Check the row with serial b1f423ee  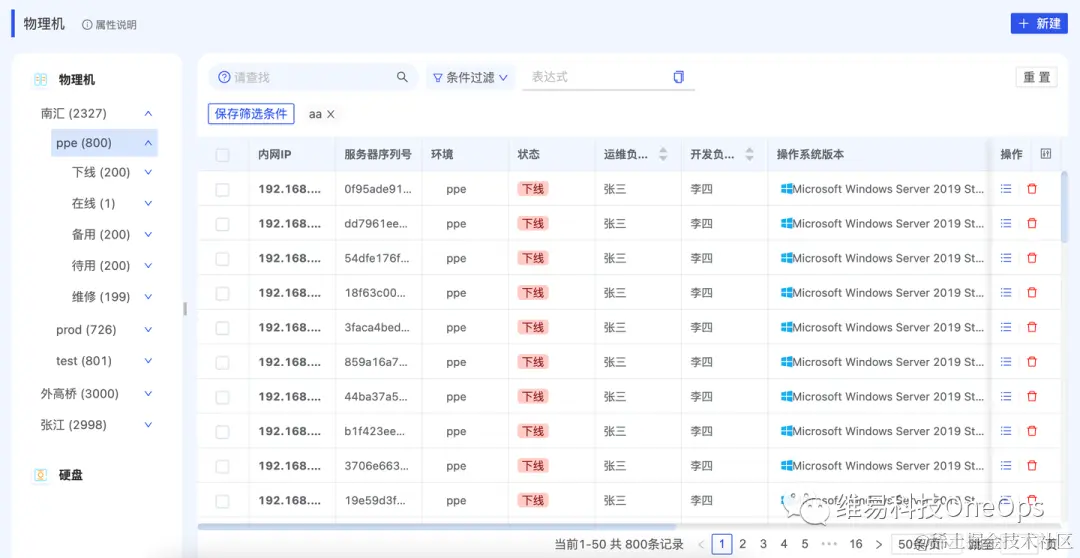222,432
